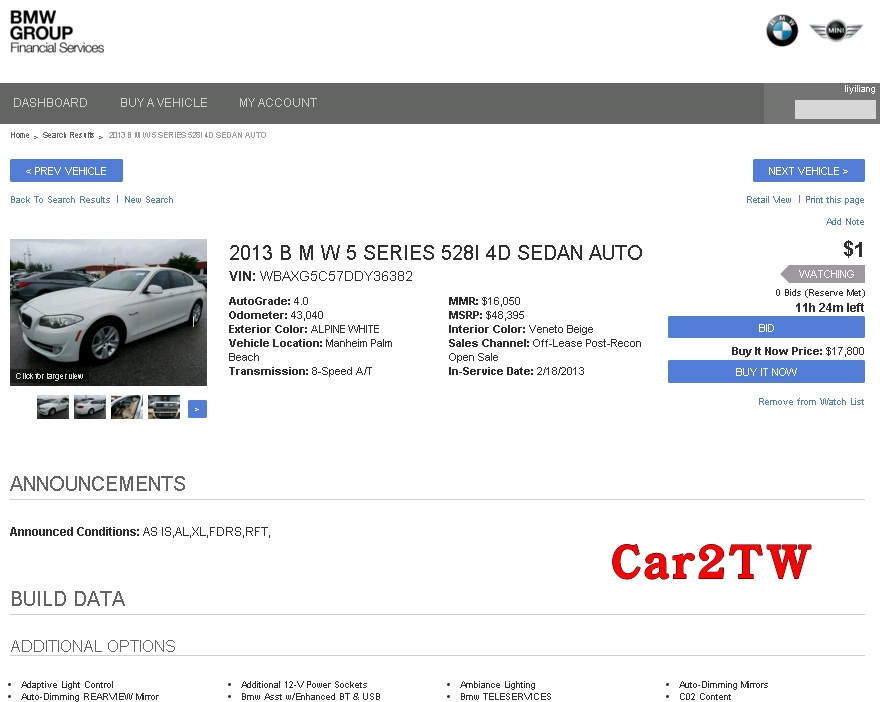Click the Ambiance Lighting option
This screenshot has height=702, width=880.
[x=498, y=685]
